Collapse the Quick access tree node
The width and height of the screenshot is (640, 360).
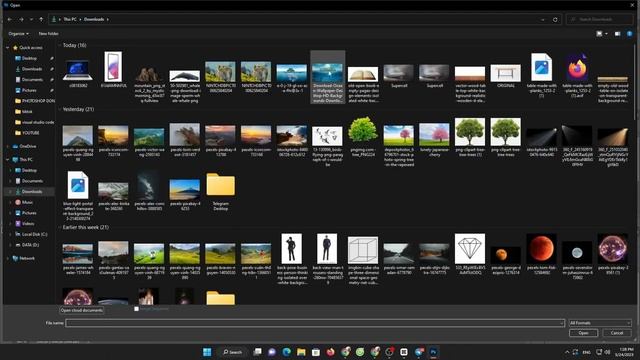coord(8,48)
